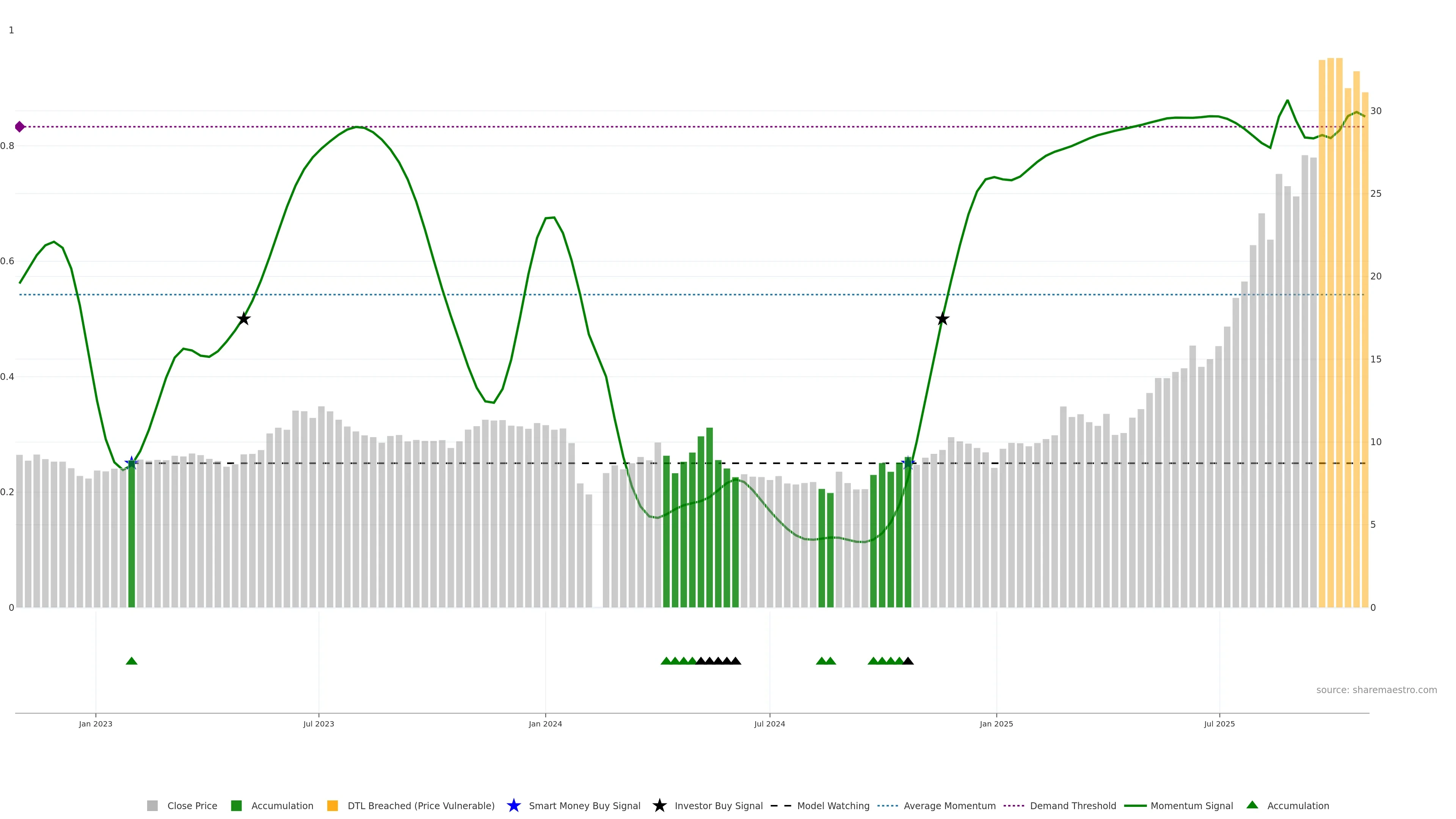
Task: Hide the Average Momentum dotted line
Action: (949, 805)
